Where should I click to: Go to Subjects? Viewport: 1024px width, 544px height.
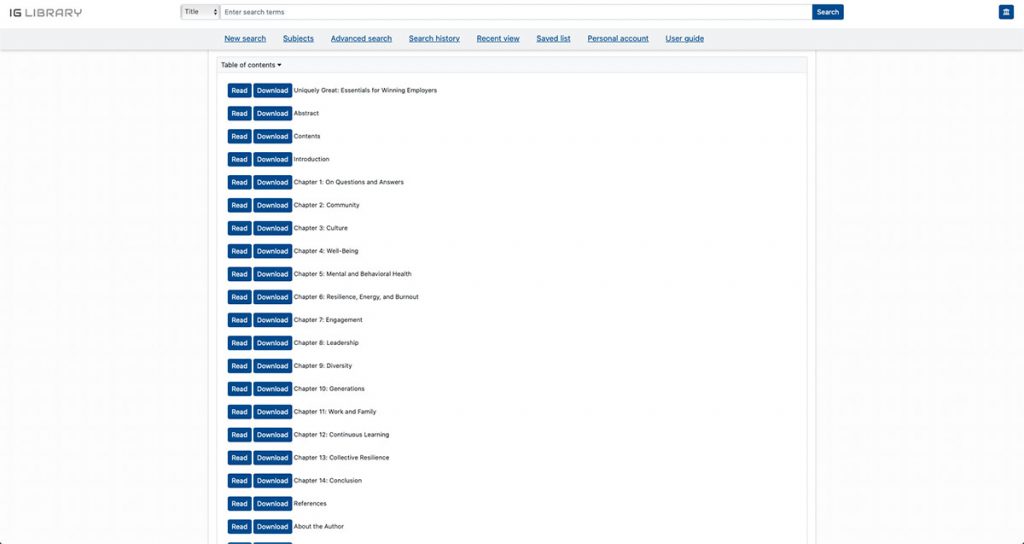point(298,39)
